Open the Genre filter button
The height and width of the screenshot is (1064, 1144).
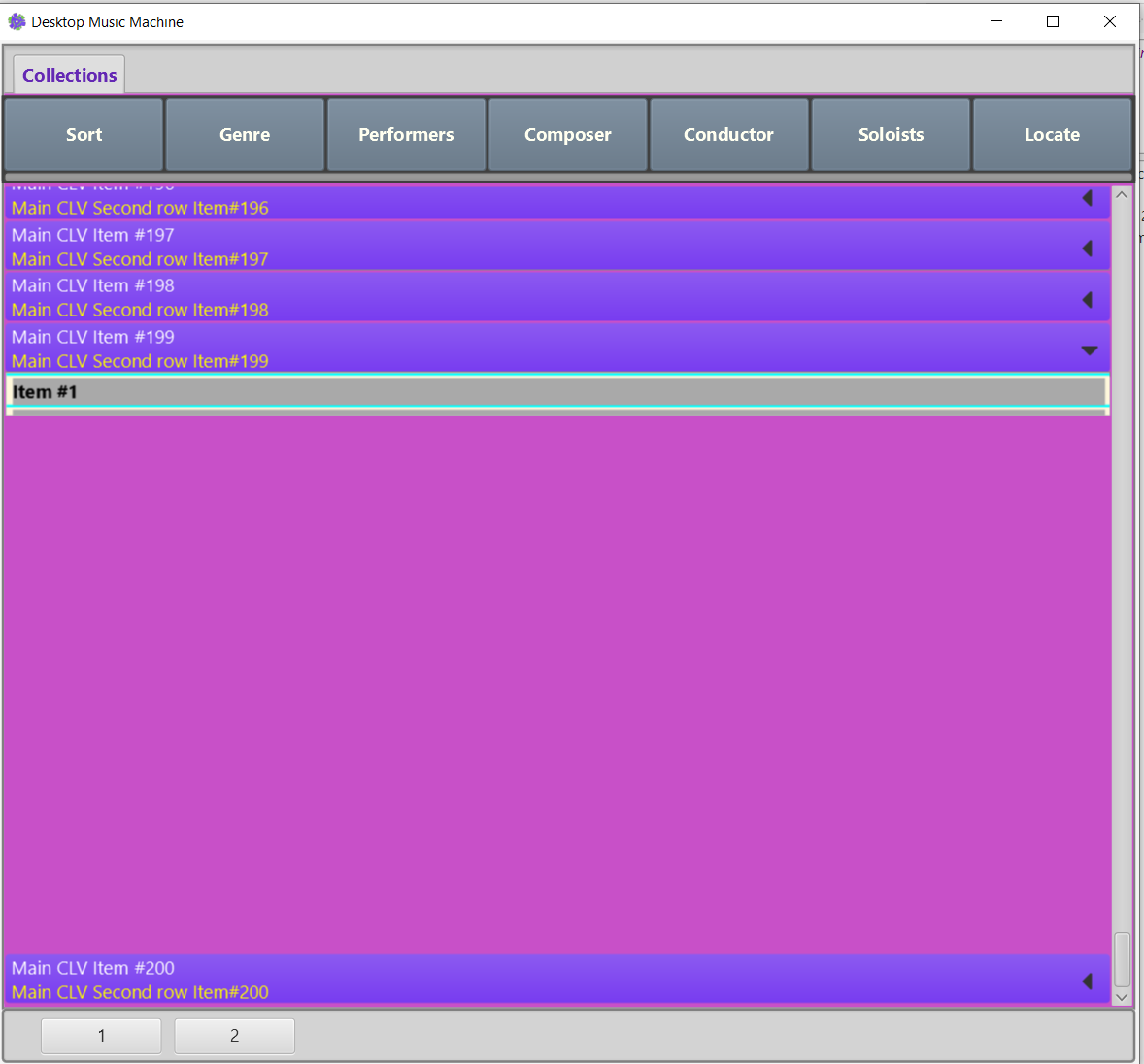245,135
